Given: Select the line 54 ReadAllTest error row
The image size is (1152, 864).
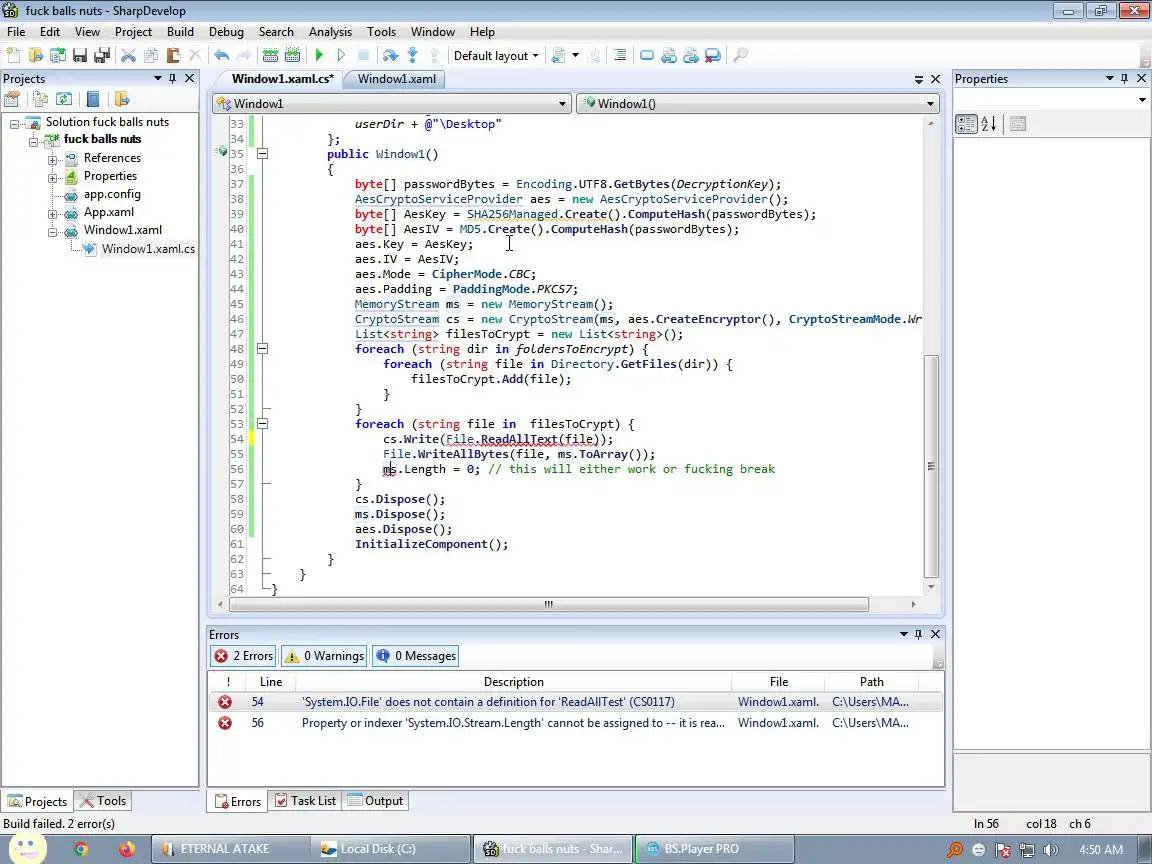Looking at the screenshot, I should tap(575, 702).
